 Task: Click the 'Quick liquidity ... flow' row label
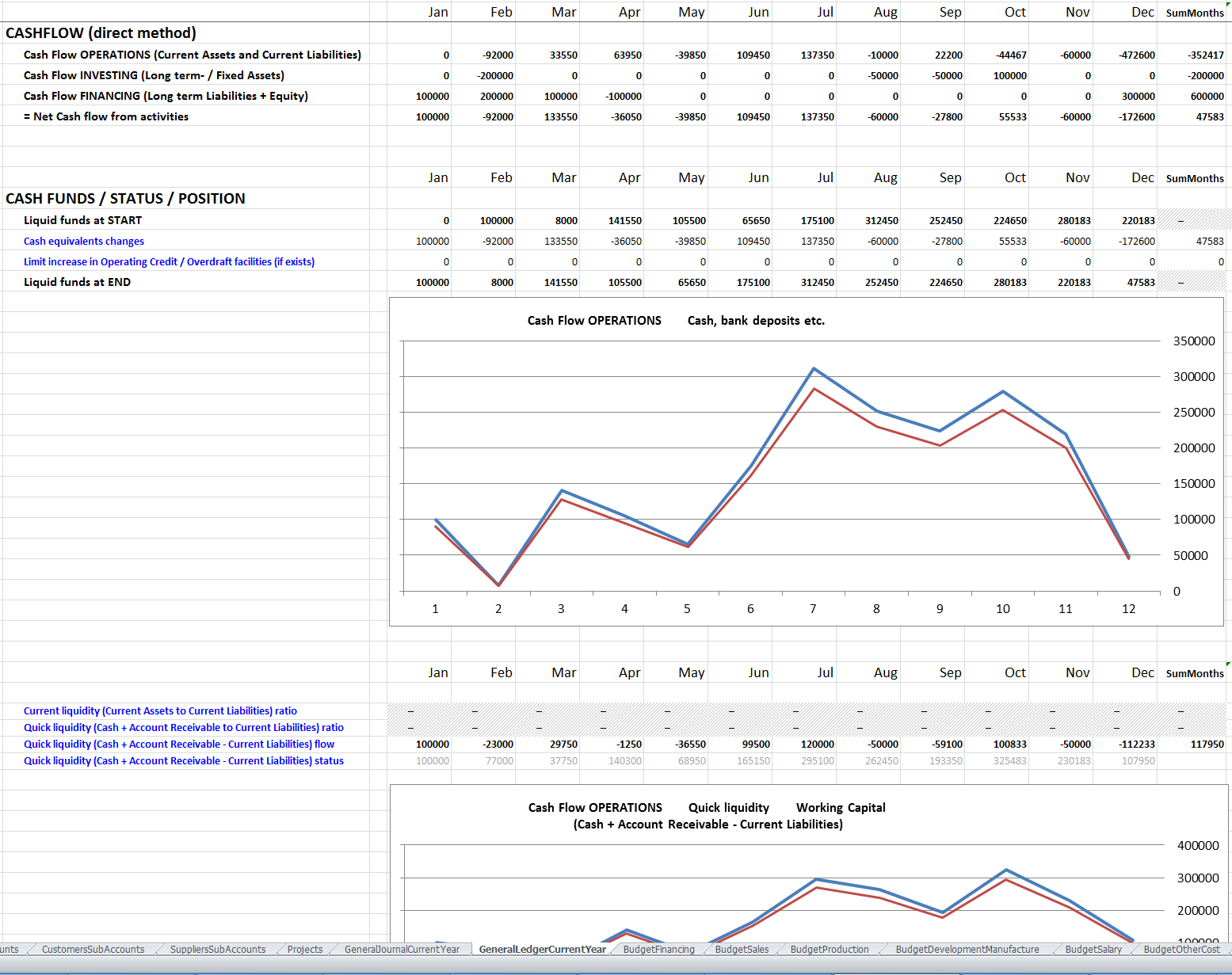(179, 745)
